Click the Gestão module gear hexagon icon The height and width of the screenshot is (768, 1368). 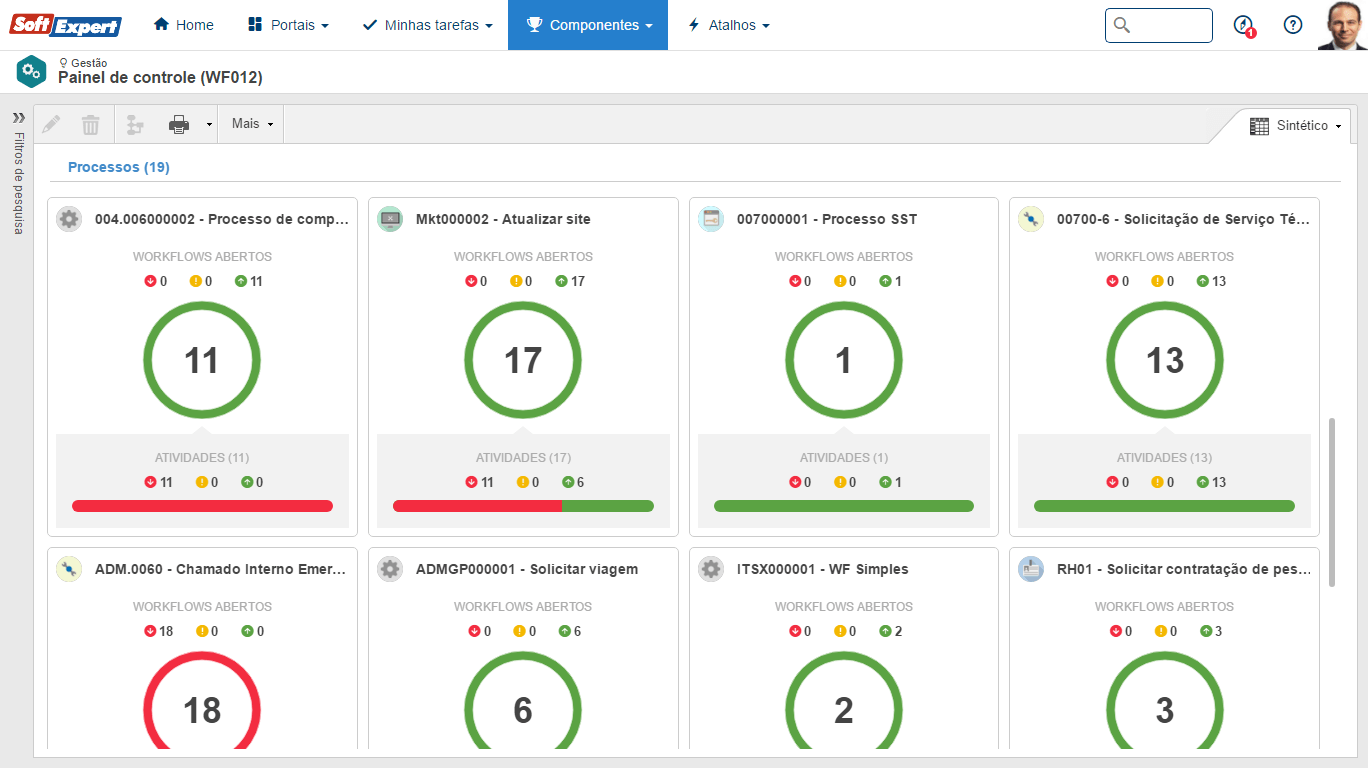(31, 71)
